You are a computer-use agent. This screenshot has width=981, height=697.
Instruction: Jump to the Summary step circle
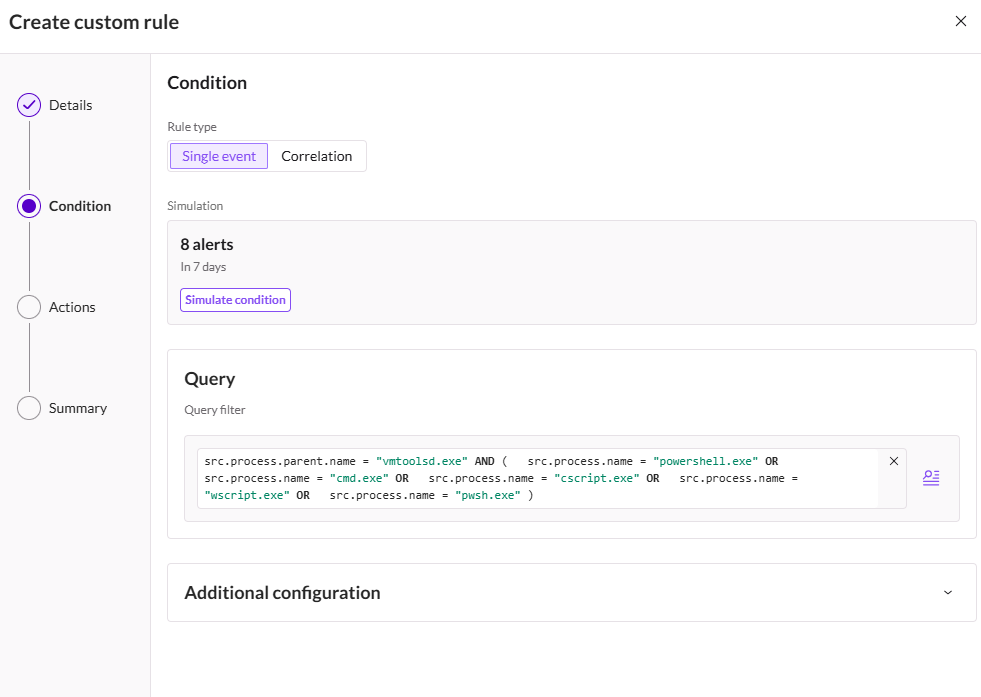(x=29, y=408)
